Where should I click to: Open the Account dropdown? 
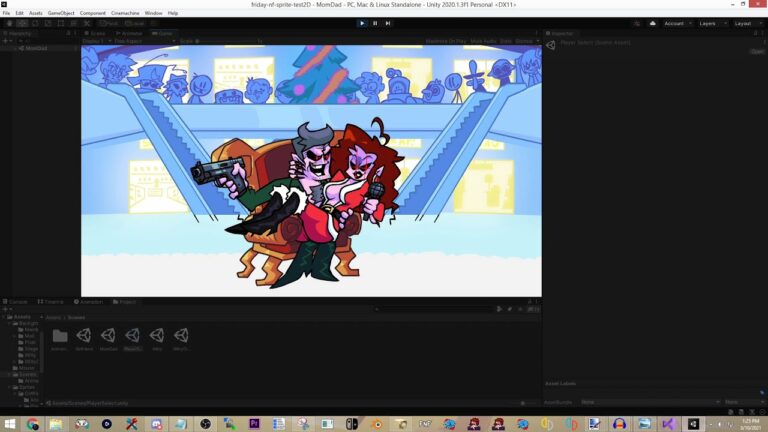[x=677, y=23]
